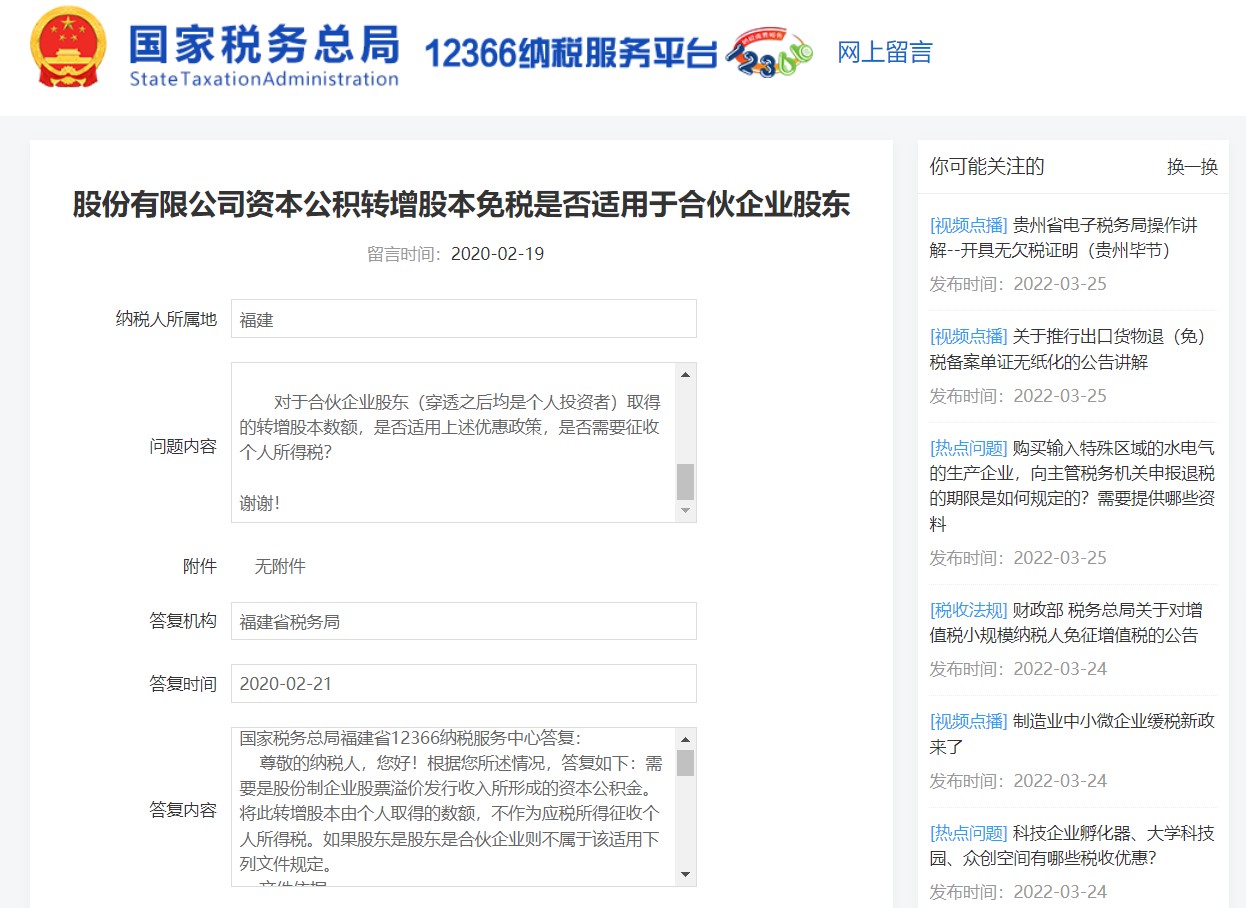The width and height of the screenshot is (1246, 908).
Task: Open 小规模纳税人免征增值税的公告 link
Action: [x=1066, y=623]
